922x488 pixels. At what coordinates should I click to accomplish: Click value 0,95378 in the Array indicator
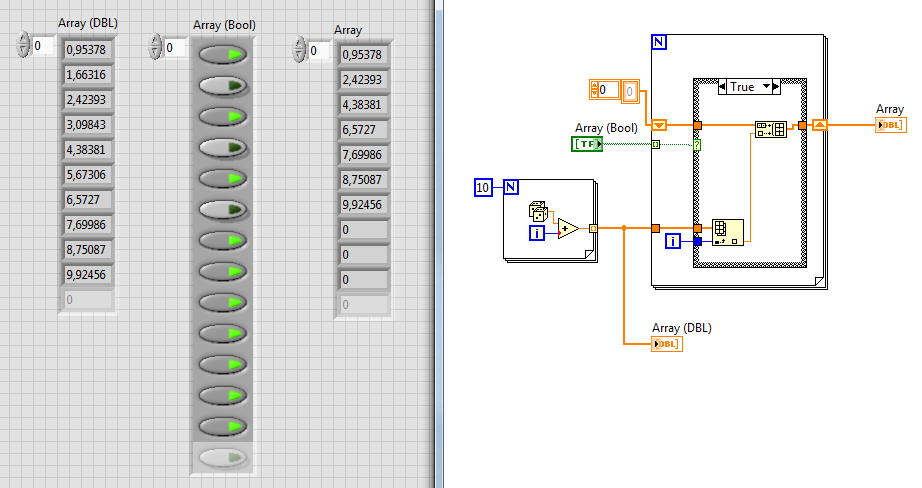[x=363, y=55]
